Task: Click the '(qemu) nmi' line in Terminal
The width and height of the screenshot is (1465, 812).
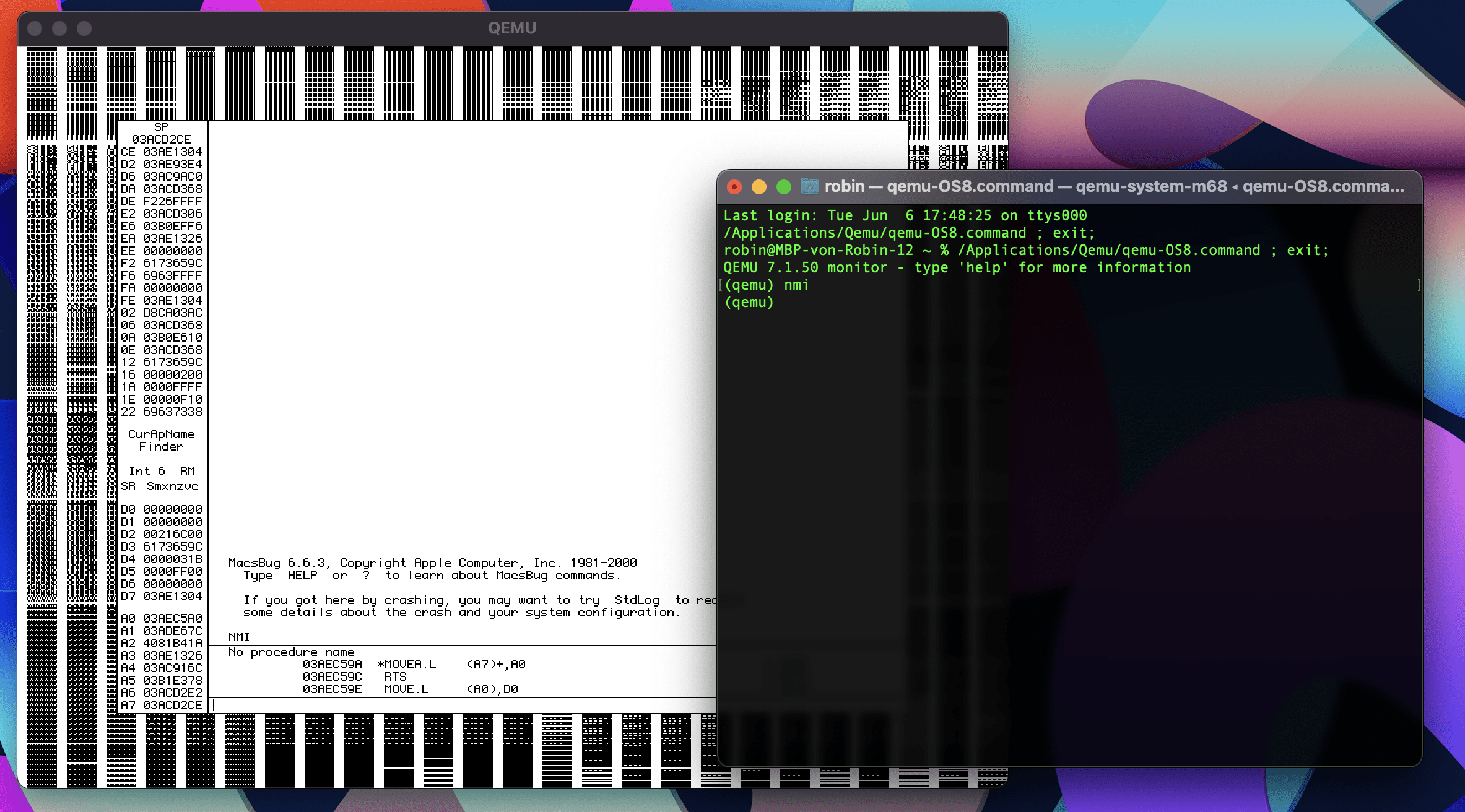Action: (766, 285)
